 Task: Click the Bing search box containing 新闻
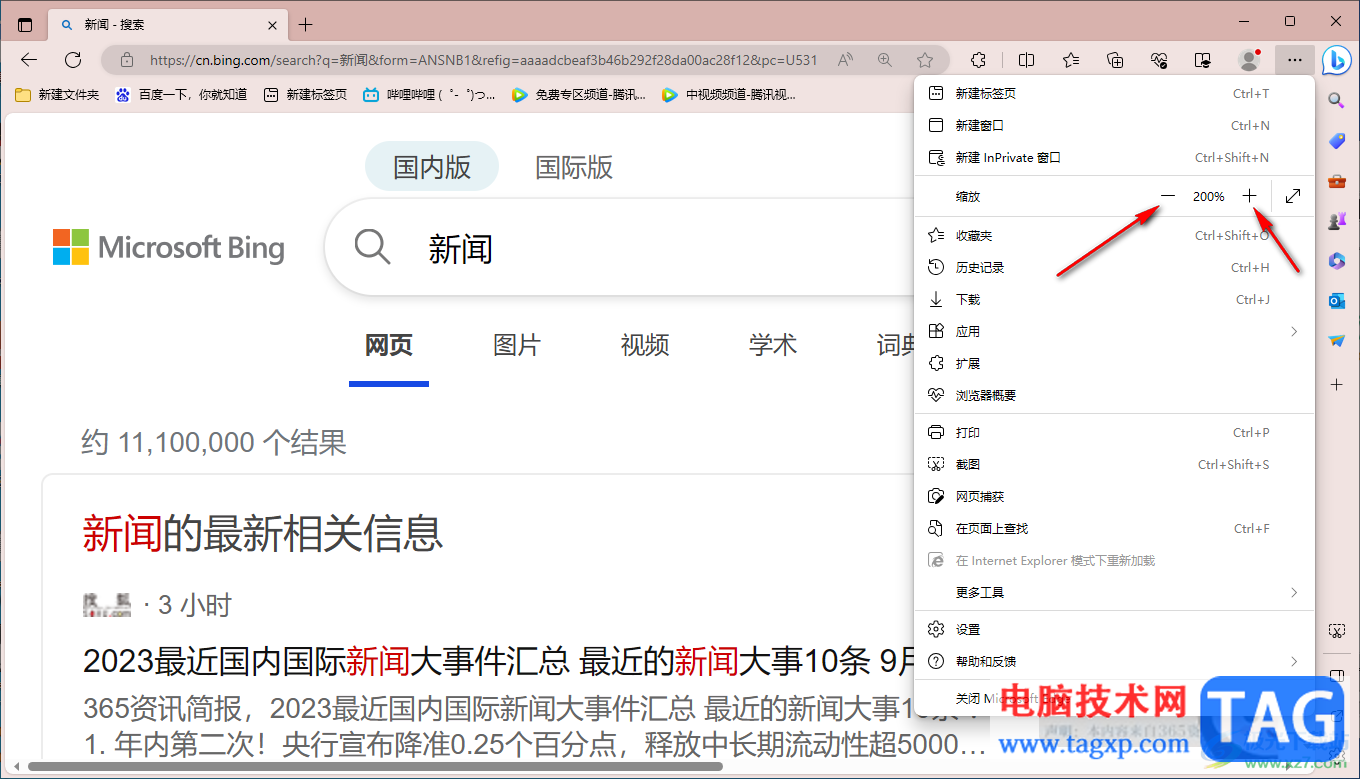(x=620, y=247)
